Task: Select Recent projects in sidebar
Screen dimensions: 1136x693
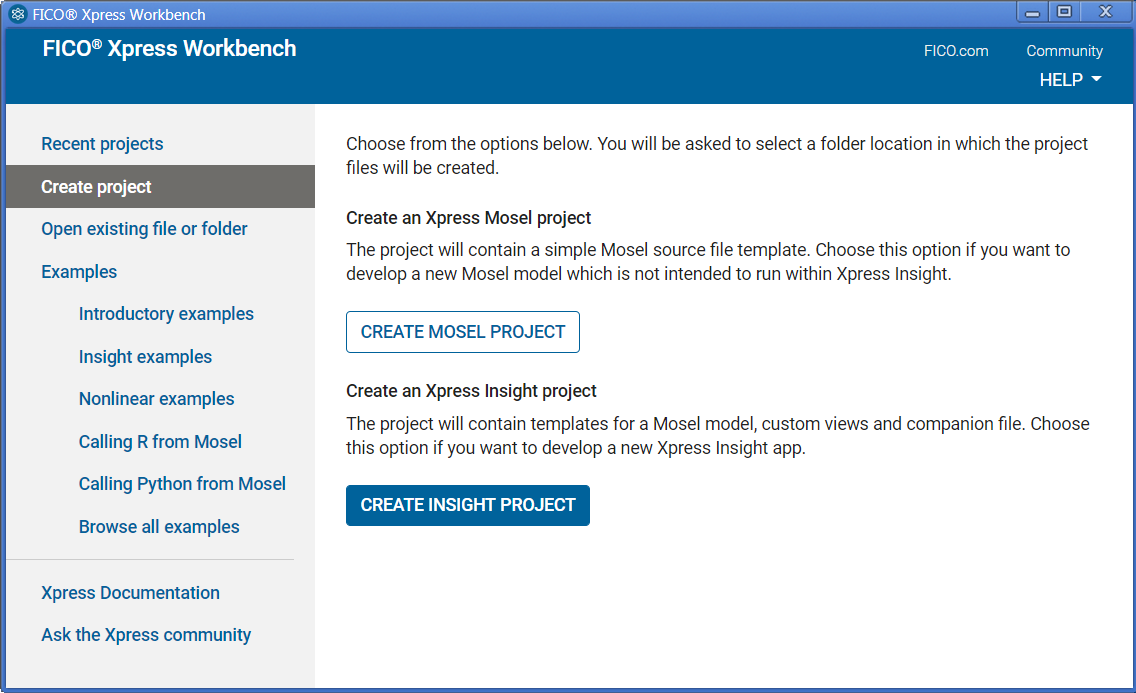Action: pos(102,143)
